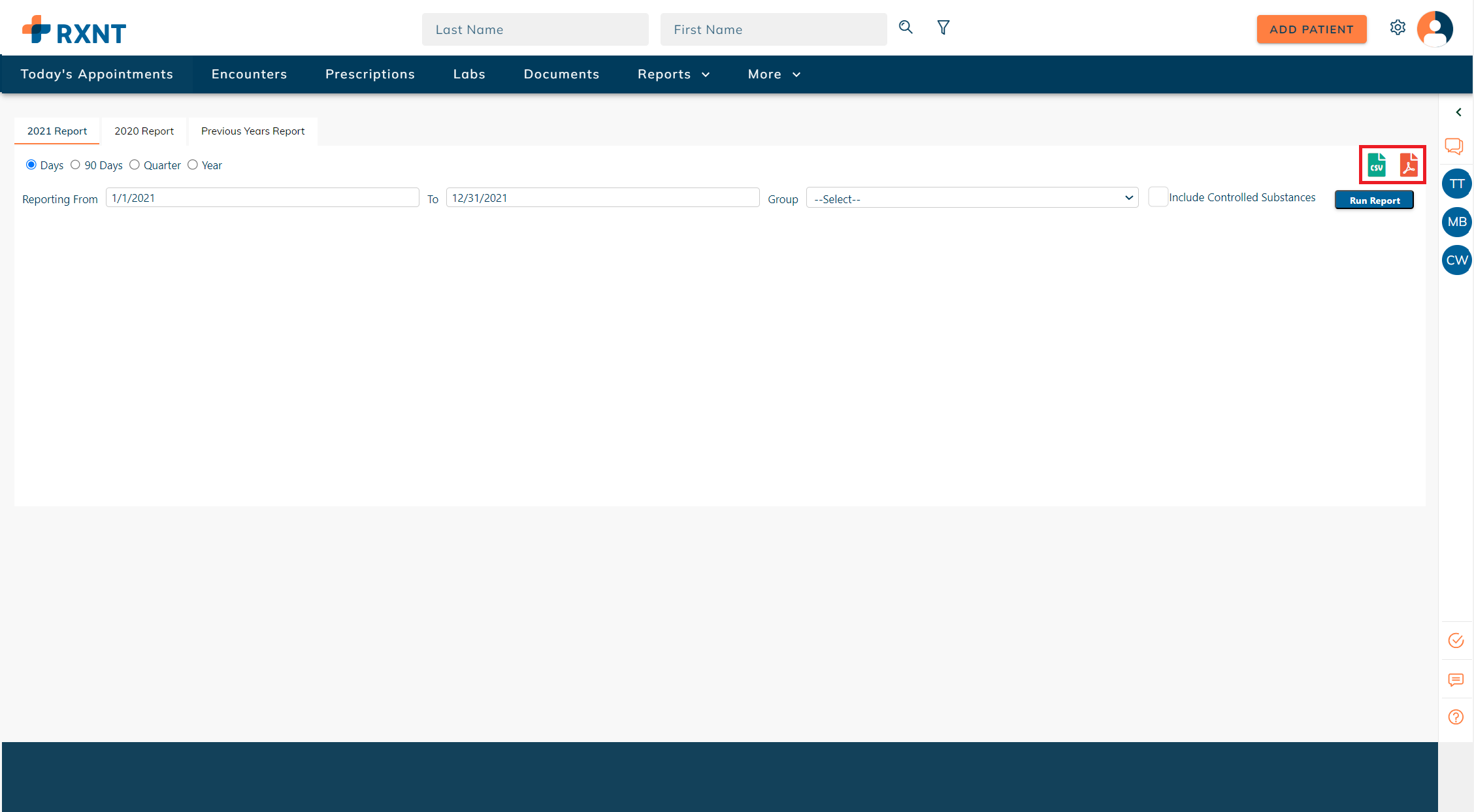Select the Days radio button
The height and width of the screenshot is (812, 1474).
tap(31, 165)
